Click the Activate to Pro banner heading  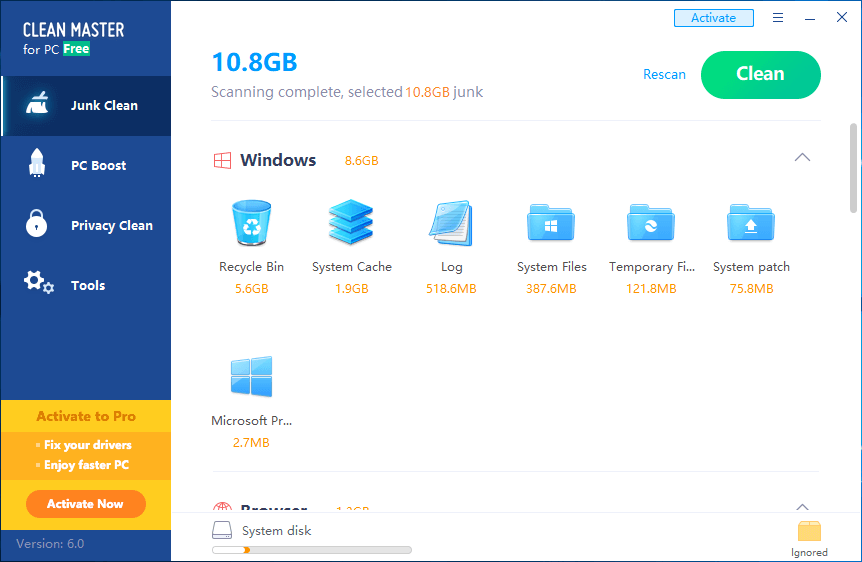tap(86, 416)
